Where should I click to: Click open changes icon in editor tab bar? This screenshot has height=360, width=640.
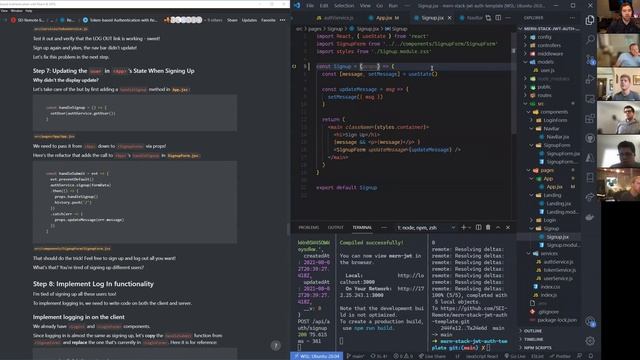489,18
